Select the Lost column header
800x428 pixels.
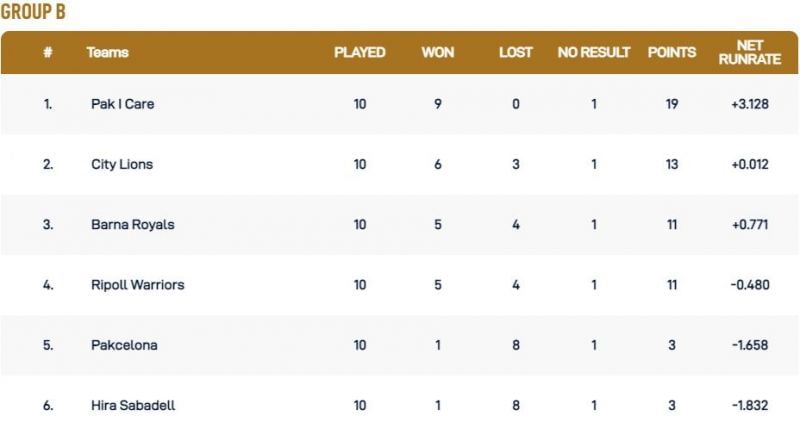tap(516, 53)
